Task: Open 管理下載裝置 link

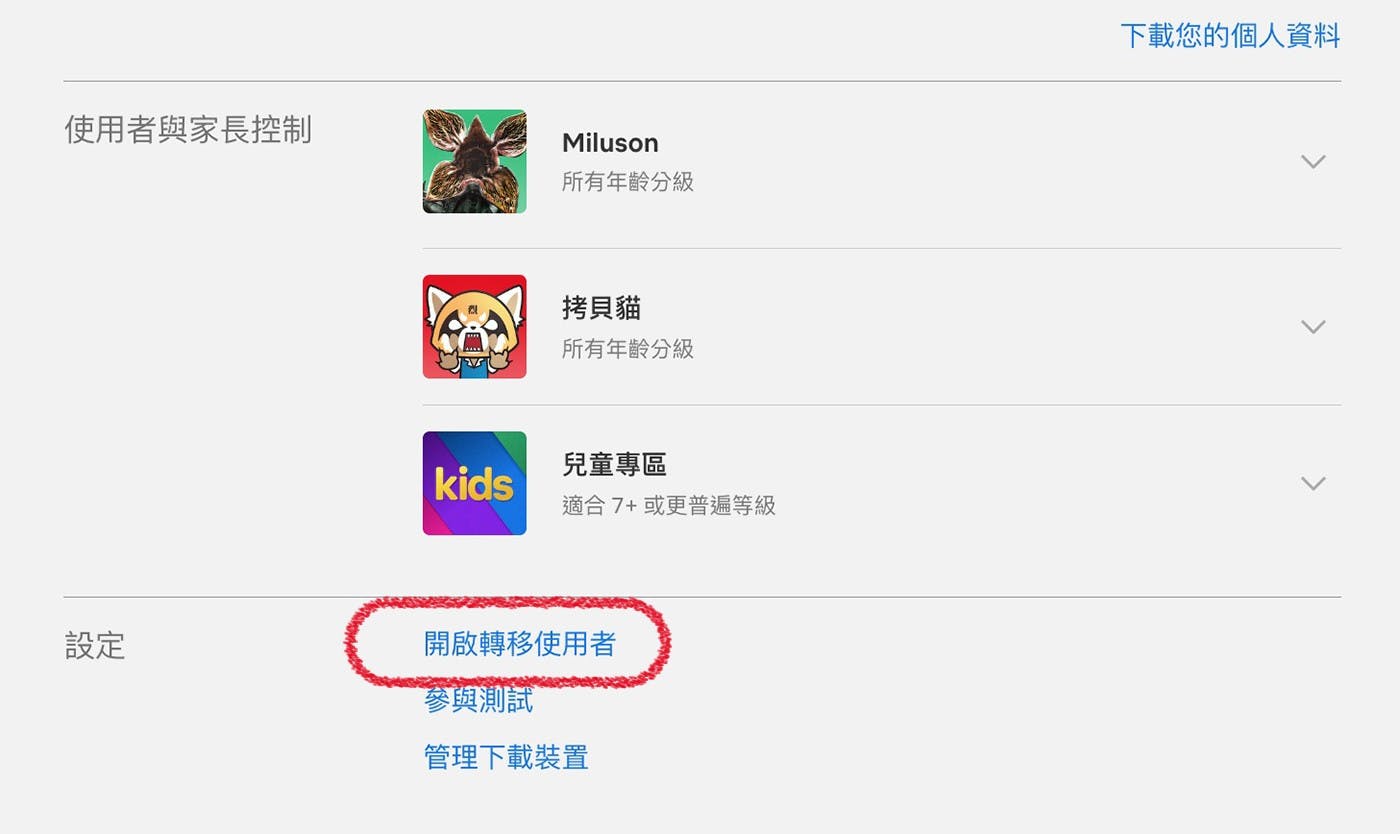Action: [x=506, y=757]
